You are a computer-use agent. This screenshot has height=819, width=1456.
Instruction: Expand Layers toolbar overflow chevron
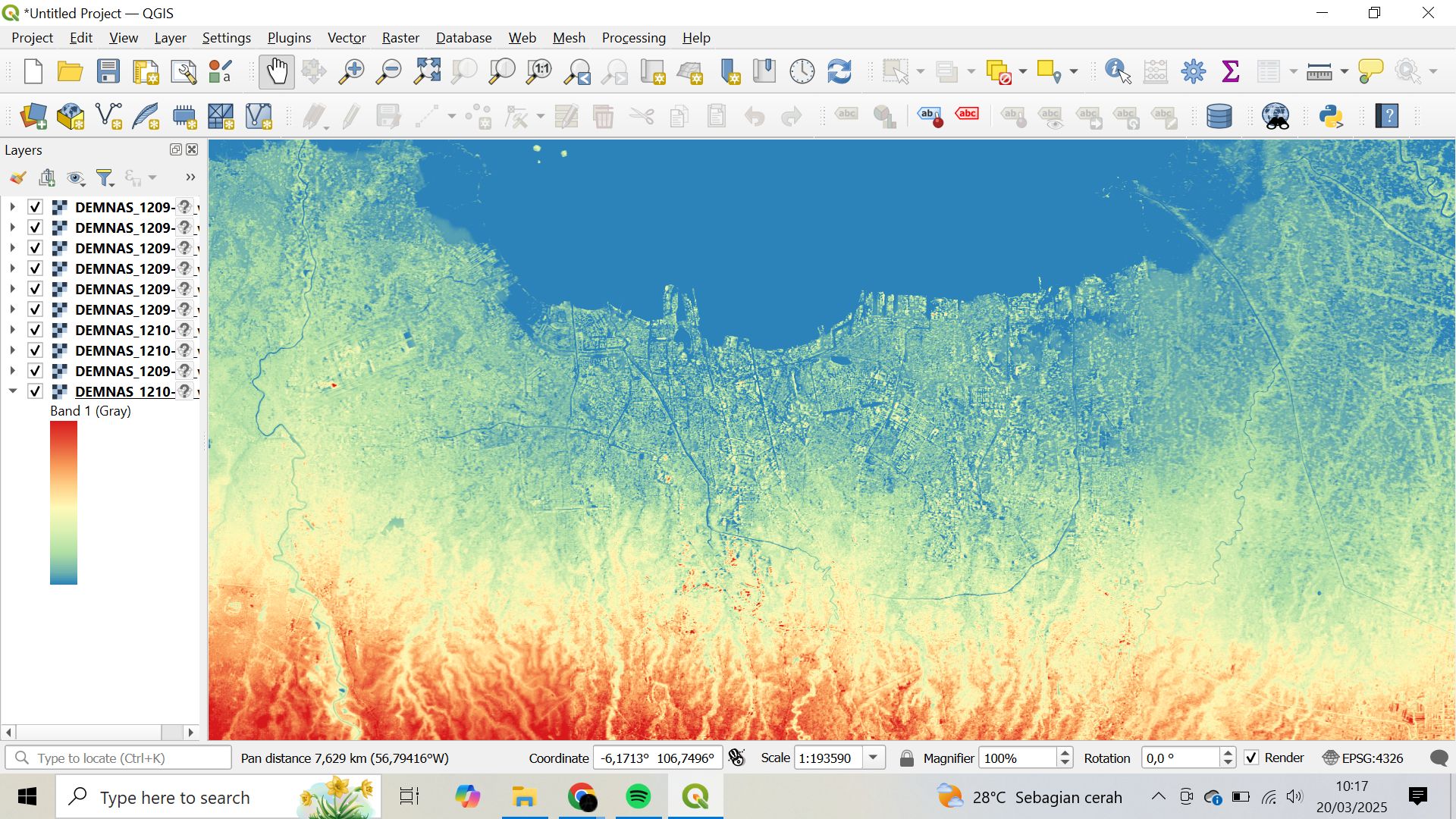pyautogui.click(x=190, y=177)
